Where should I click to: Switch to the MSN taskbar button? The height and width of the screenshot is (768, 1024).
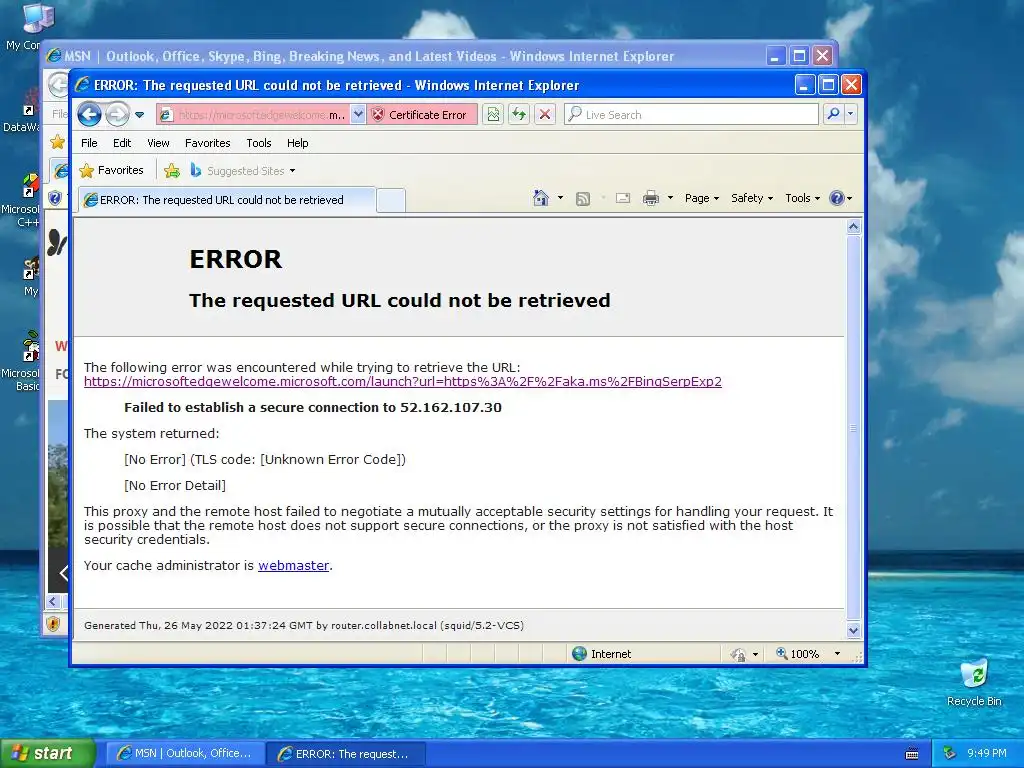(x=185, y=754)
